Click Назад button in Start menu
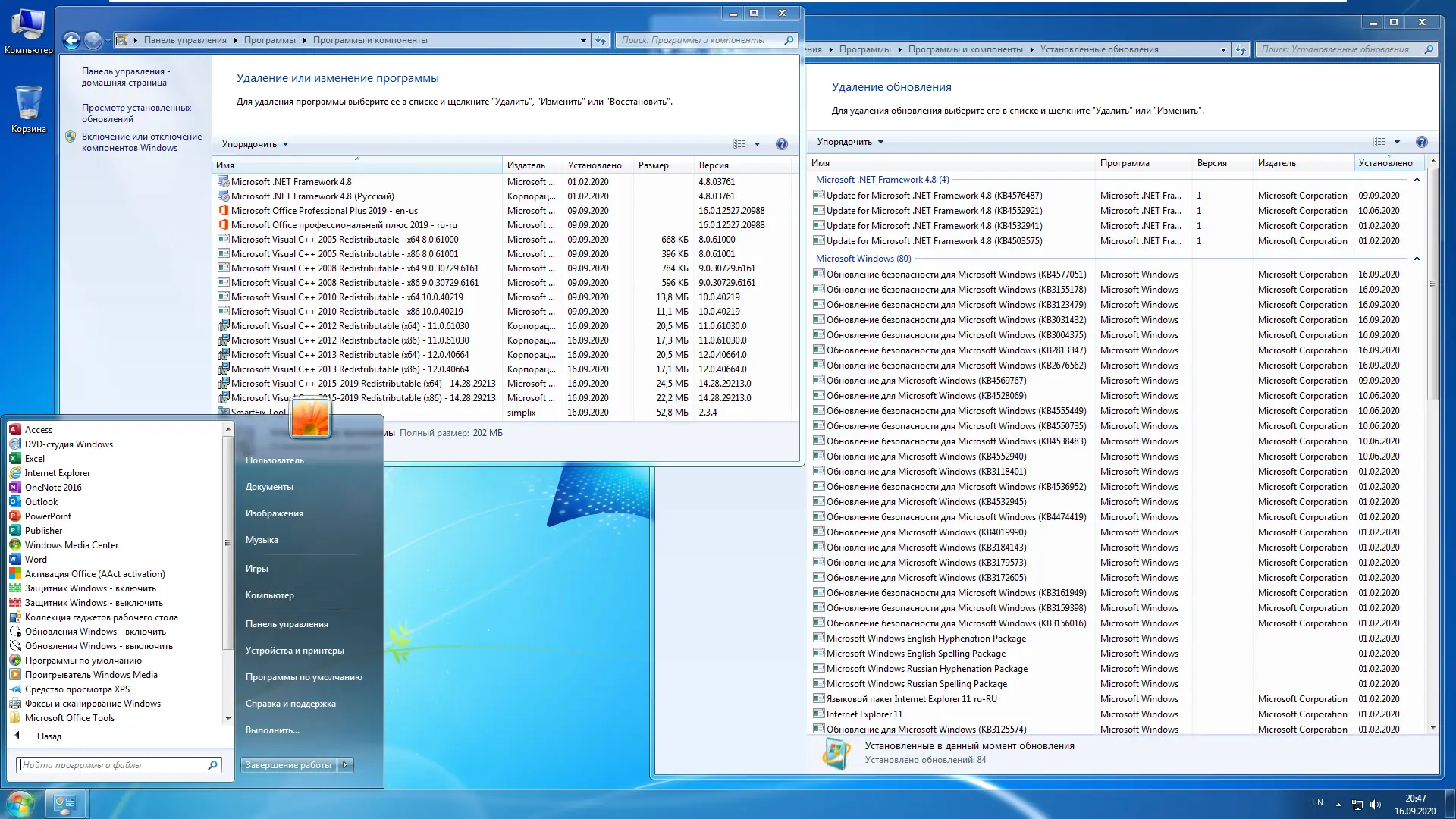 tap(49, 736)
